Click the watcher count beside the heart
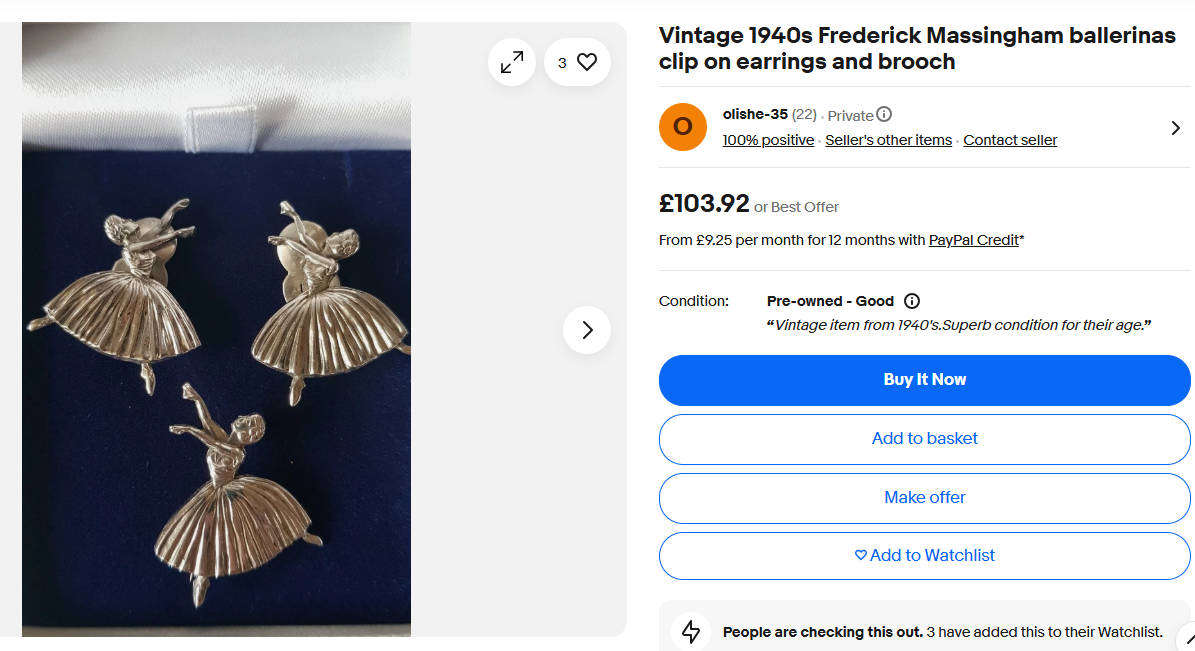Screen dimensions: 1195x651 coord(563,61)
